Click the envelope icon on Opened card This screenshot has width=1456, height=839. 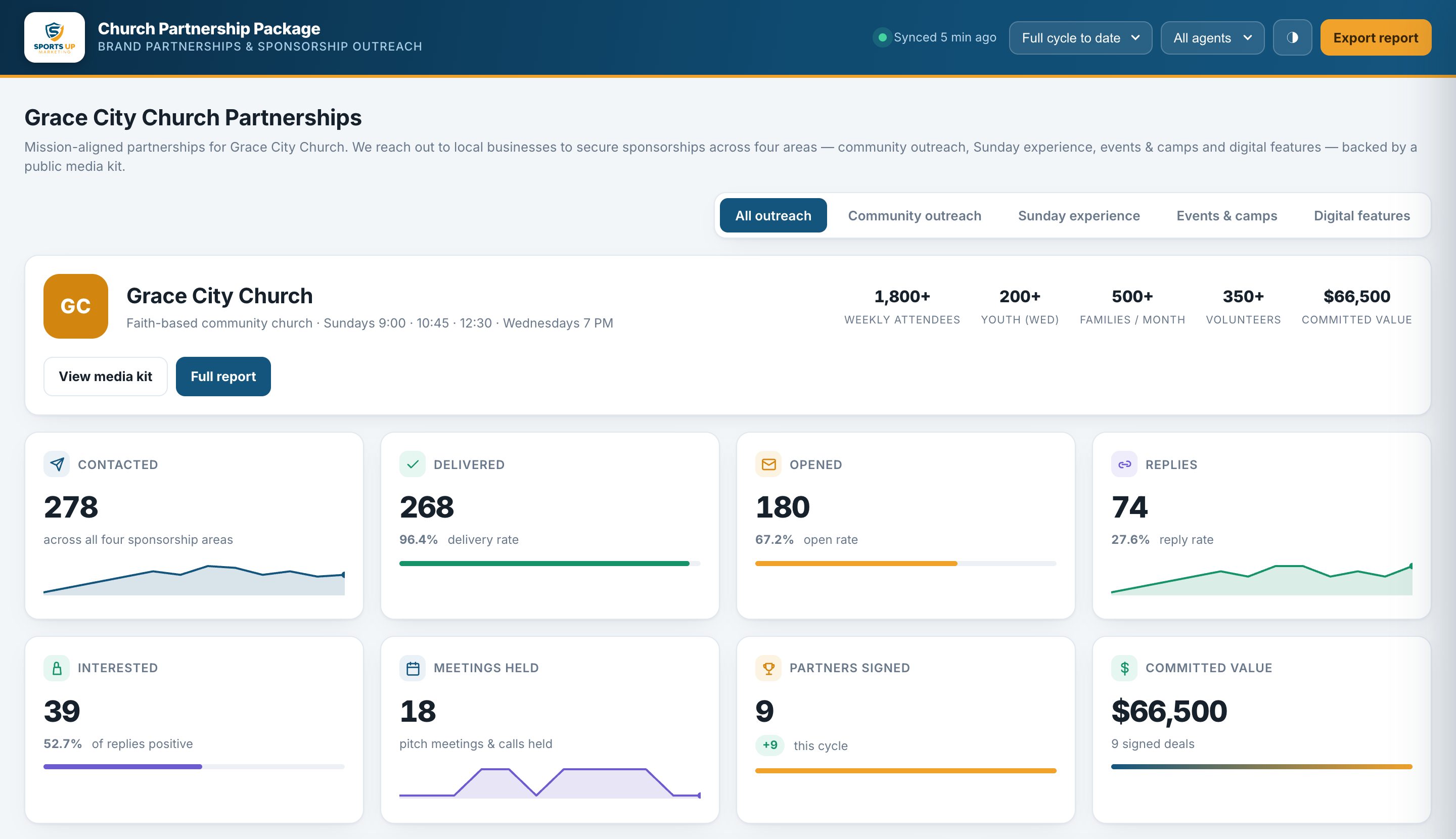768,464
